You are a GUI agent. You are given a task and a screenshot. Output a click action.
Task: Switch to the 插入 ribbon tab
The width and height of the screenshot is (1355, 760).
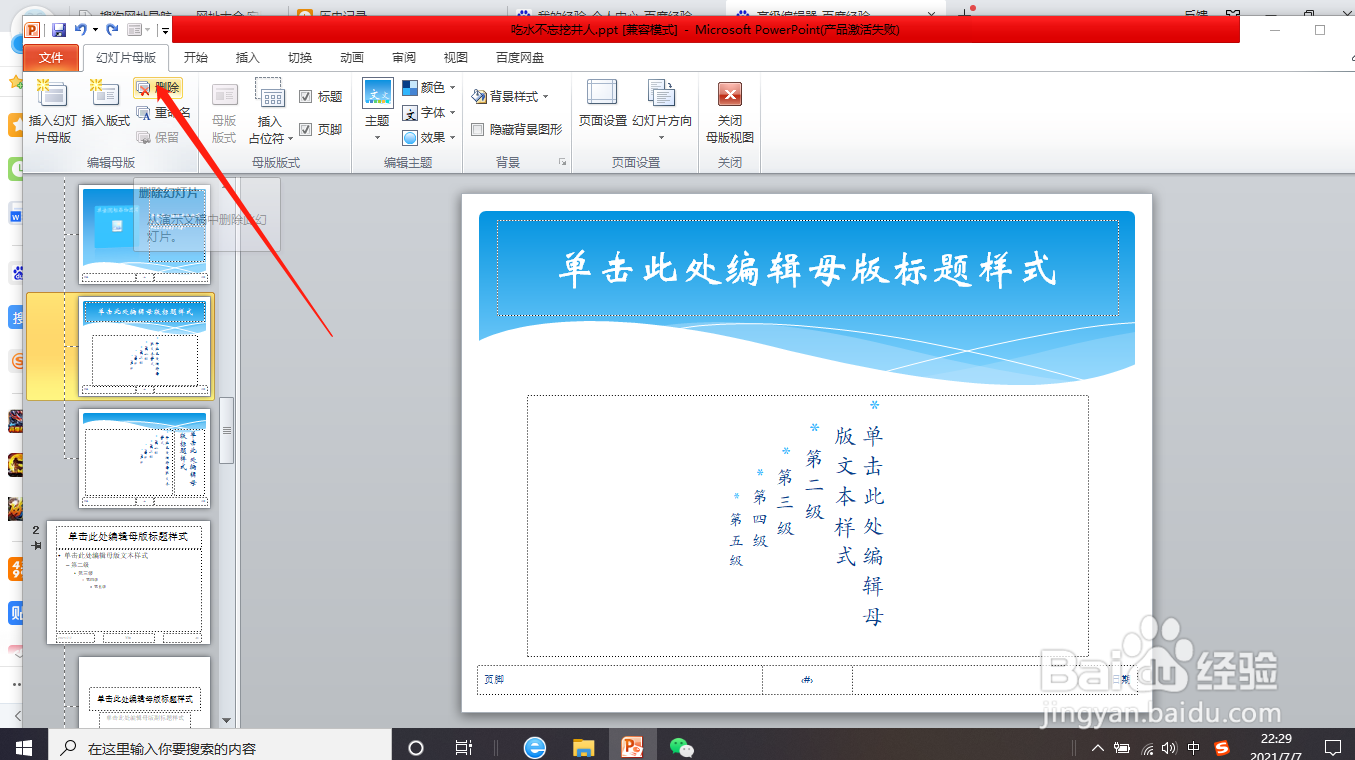(246, 57)
